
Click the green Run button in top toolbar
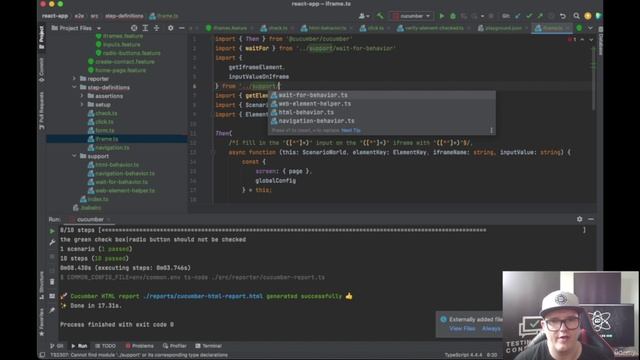[442, 16]
